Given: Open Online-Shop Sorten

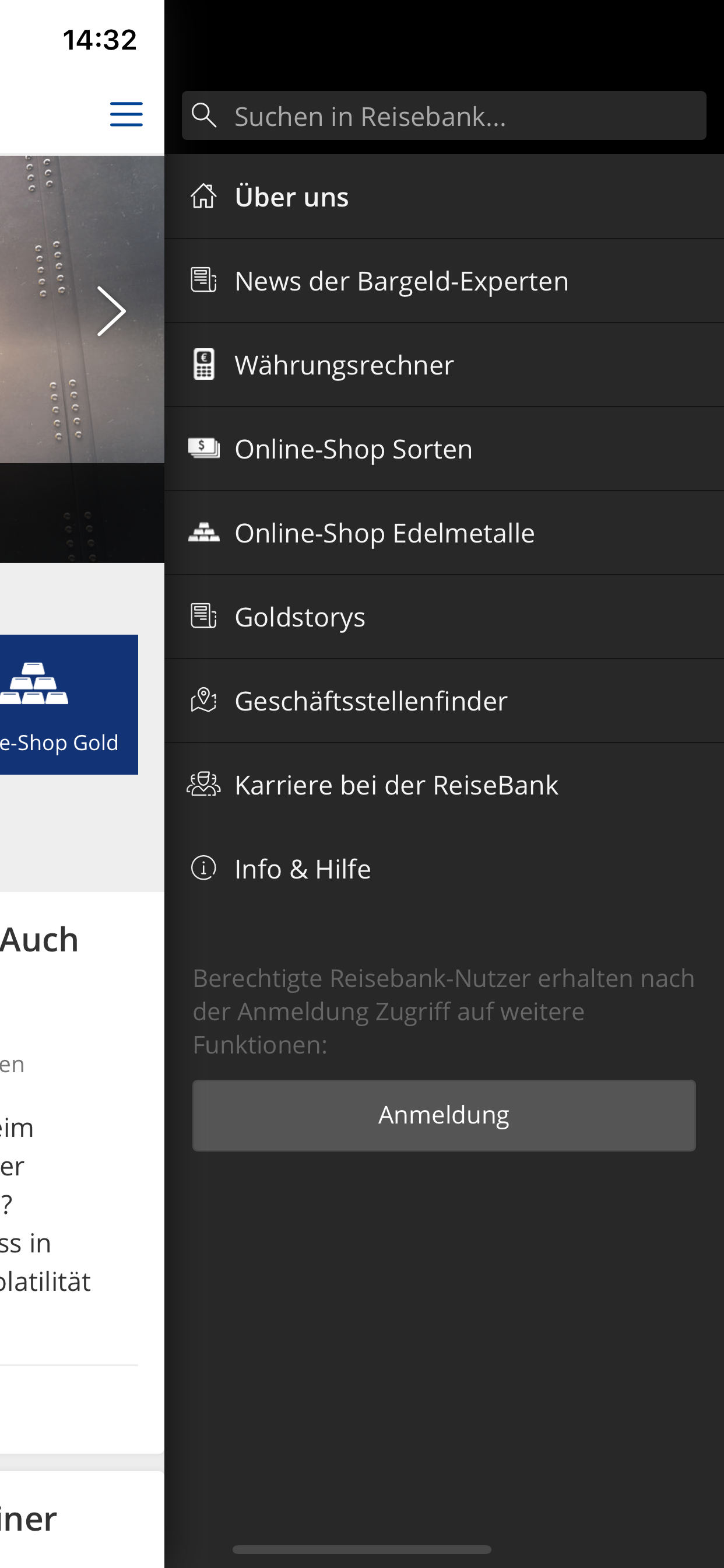Looking at the screenshot, I should 444,449.
